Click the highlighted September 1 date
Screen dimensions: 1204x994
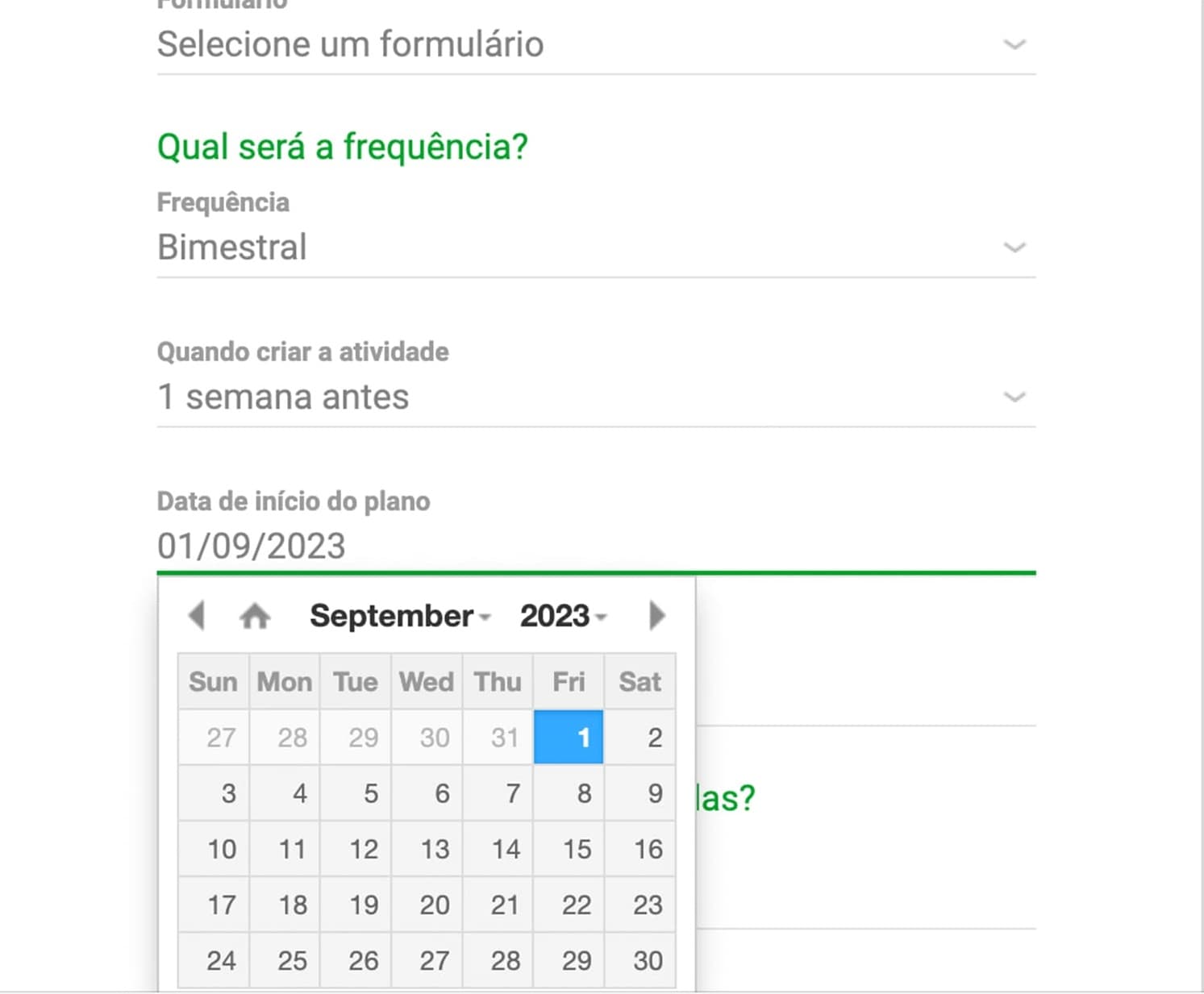(x=568, y=737)
